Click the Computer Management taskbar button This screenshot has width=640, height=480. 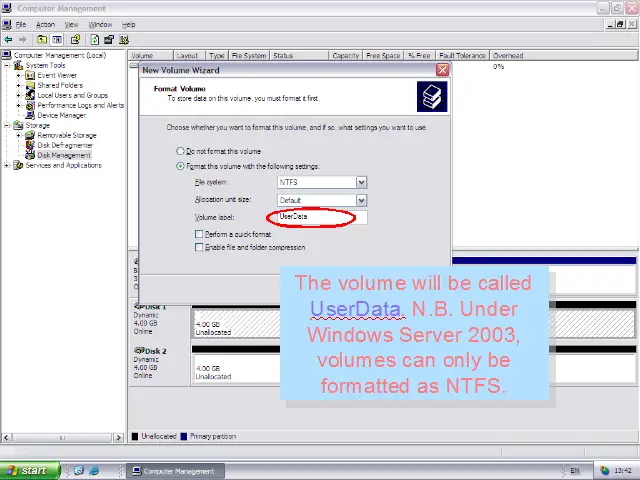coord(175,471)
